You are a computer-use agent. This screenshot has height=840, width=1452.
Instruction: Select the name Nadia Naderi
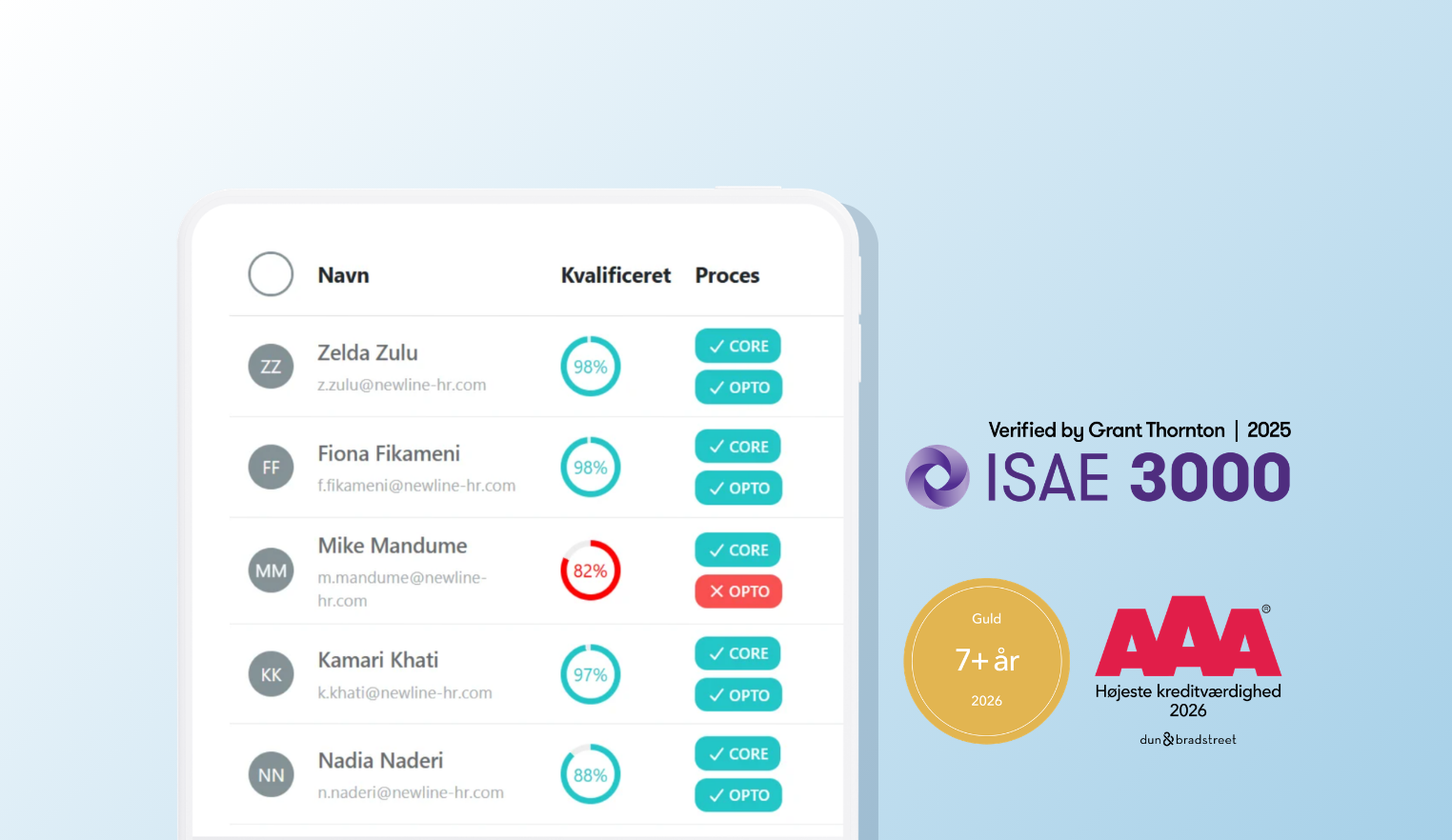tap(380, 761)
